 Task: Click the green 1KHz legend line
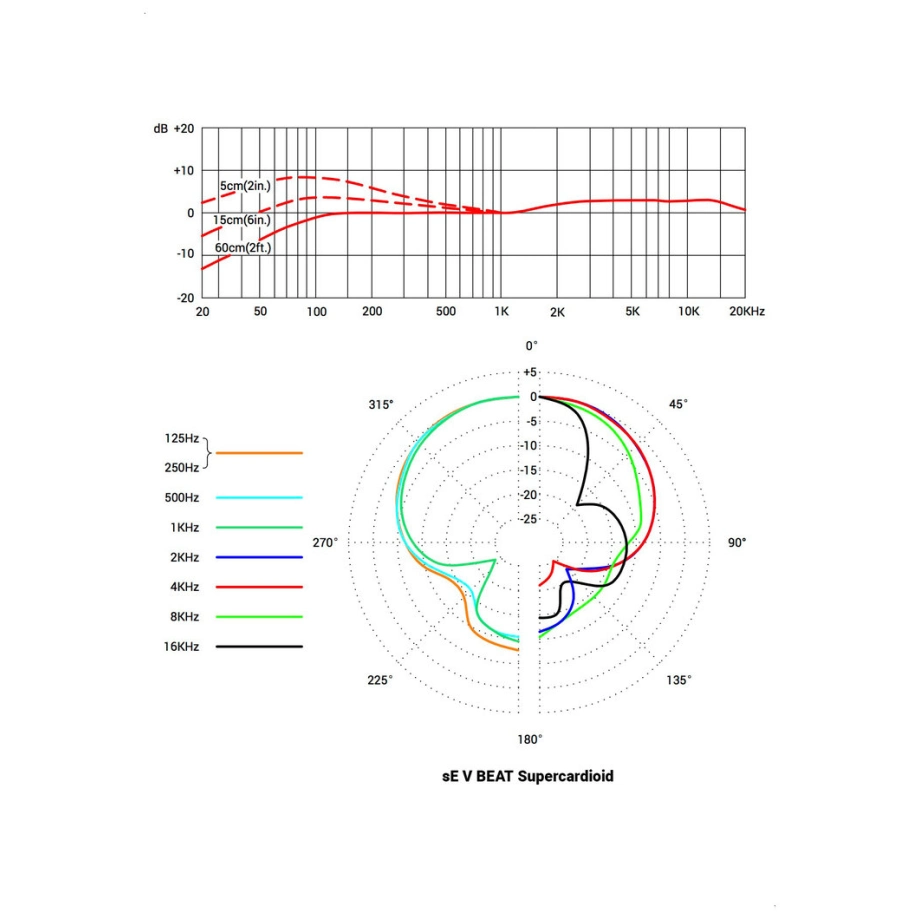pyautogui.click(x=259, y=527)
